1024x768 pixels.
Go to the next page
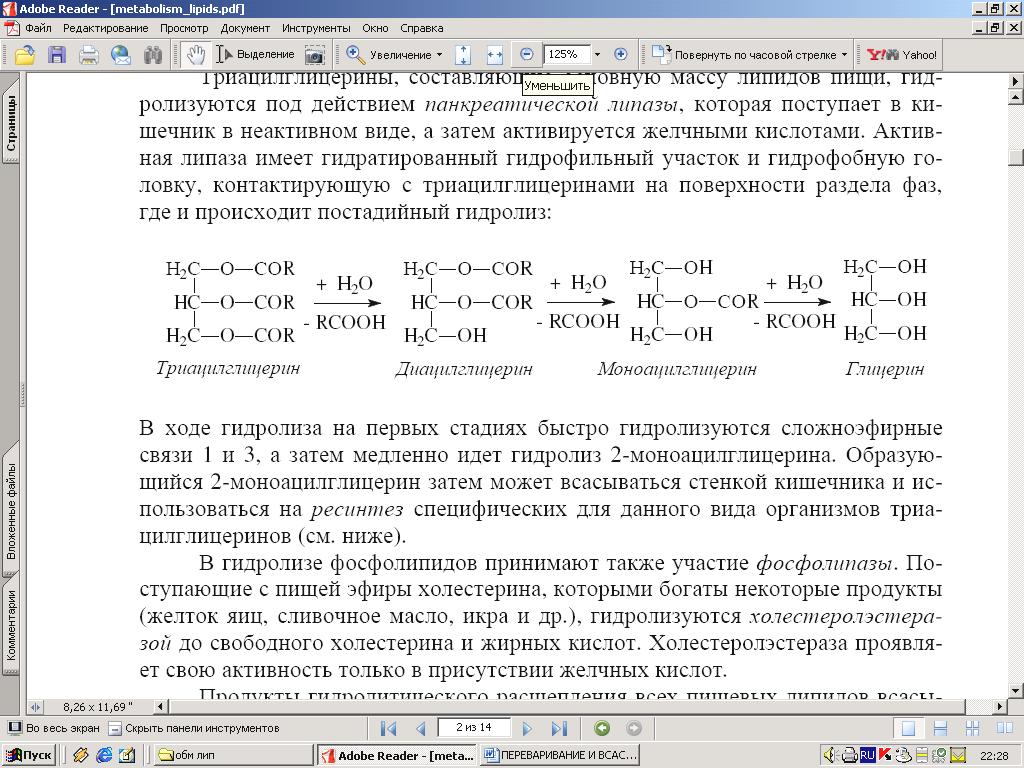(526, 728)
